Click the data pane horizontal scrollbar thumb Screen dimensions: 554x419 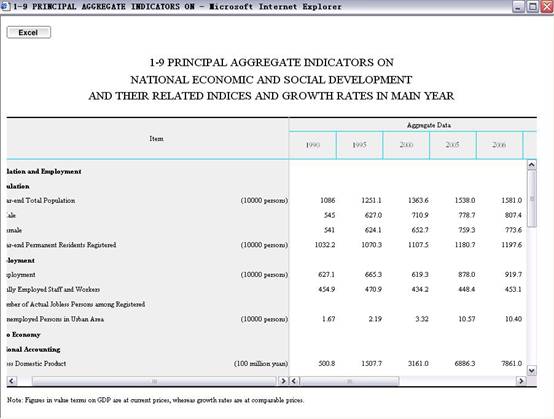349,381
